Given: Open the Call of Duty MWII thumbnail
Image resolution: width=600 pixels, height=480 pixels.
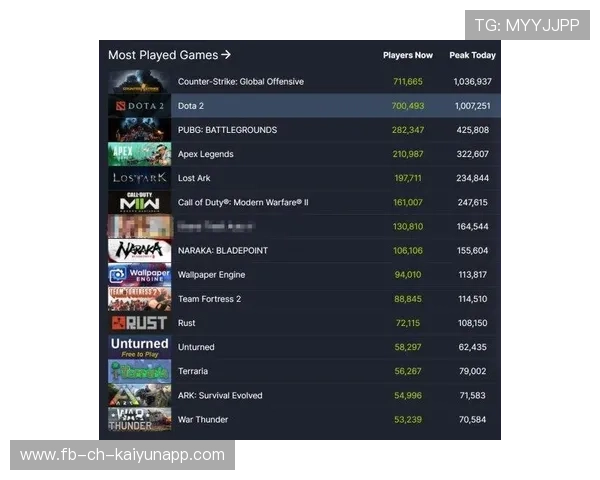Looking at the screenshot, I should click(139, 202).
